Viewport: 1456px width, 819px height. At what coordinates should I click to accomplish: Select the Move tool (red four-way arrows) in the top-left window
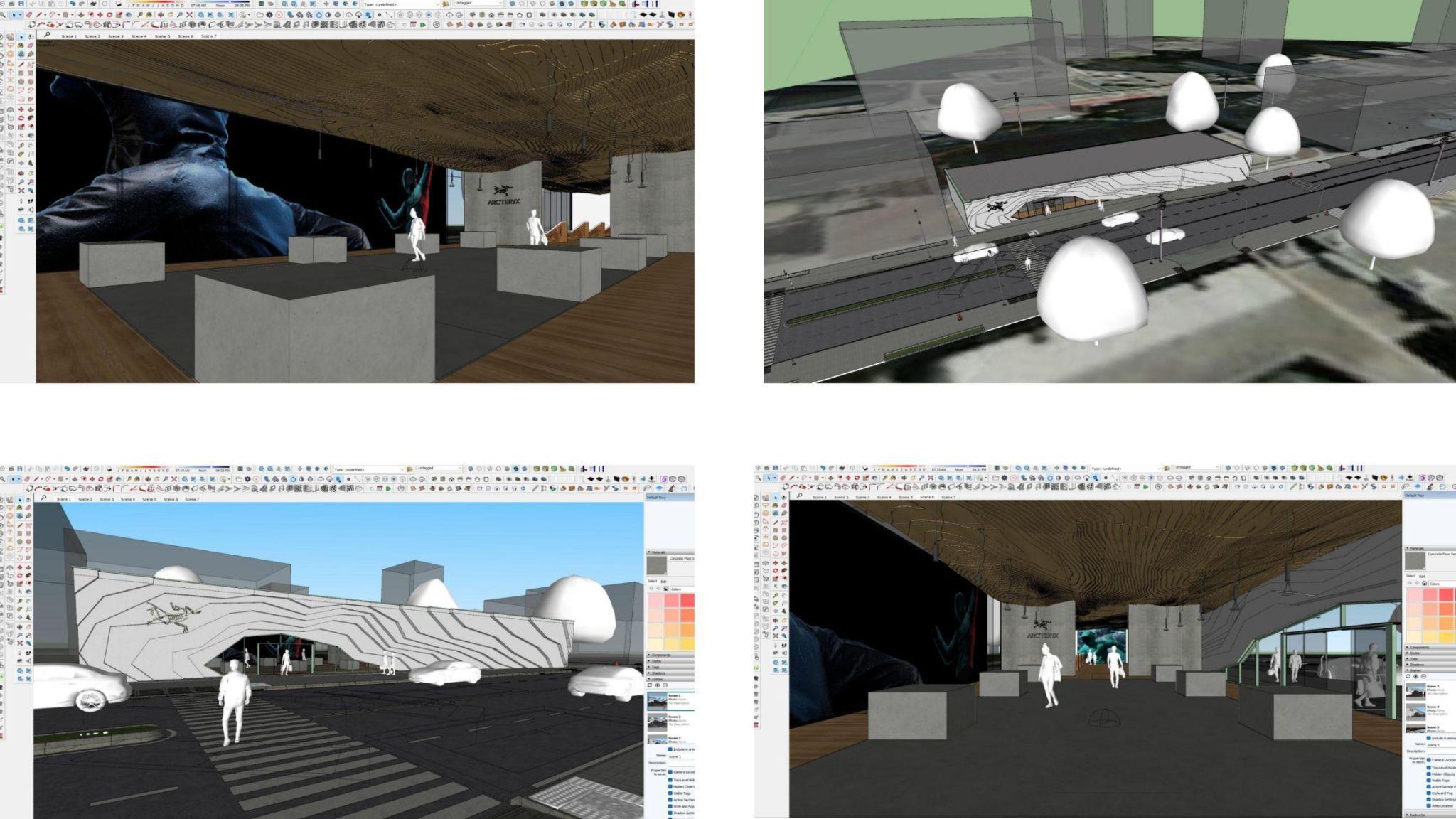pos(100,15)
